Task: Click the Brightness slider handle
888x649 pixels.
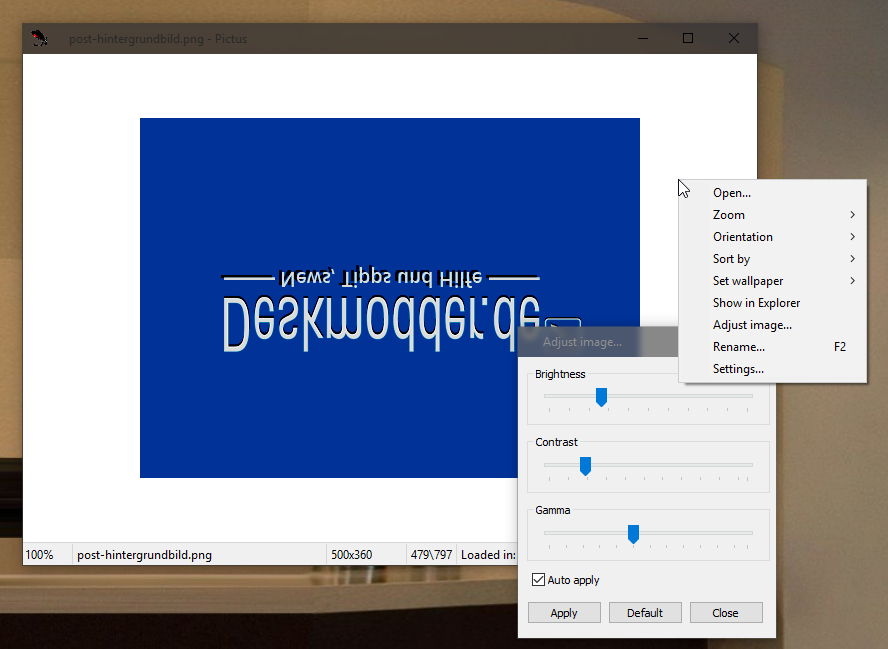Action: [x=601, y=397]
